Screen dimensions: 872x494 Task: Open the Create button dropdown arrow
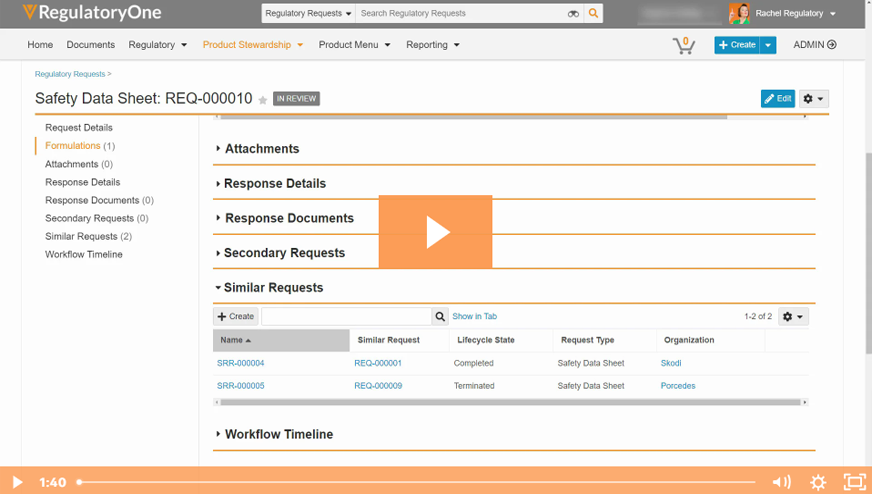pyautogui.click(x=768, y=45)
